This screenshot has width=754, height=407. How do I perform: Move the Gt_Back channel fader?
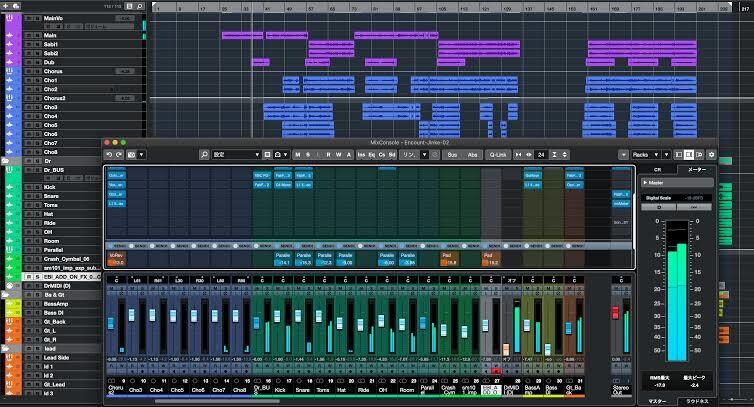point(568,328)
